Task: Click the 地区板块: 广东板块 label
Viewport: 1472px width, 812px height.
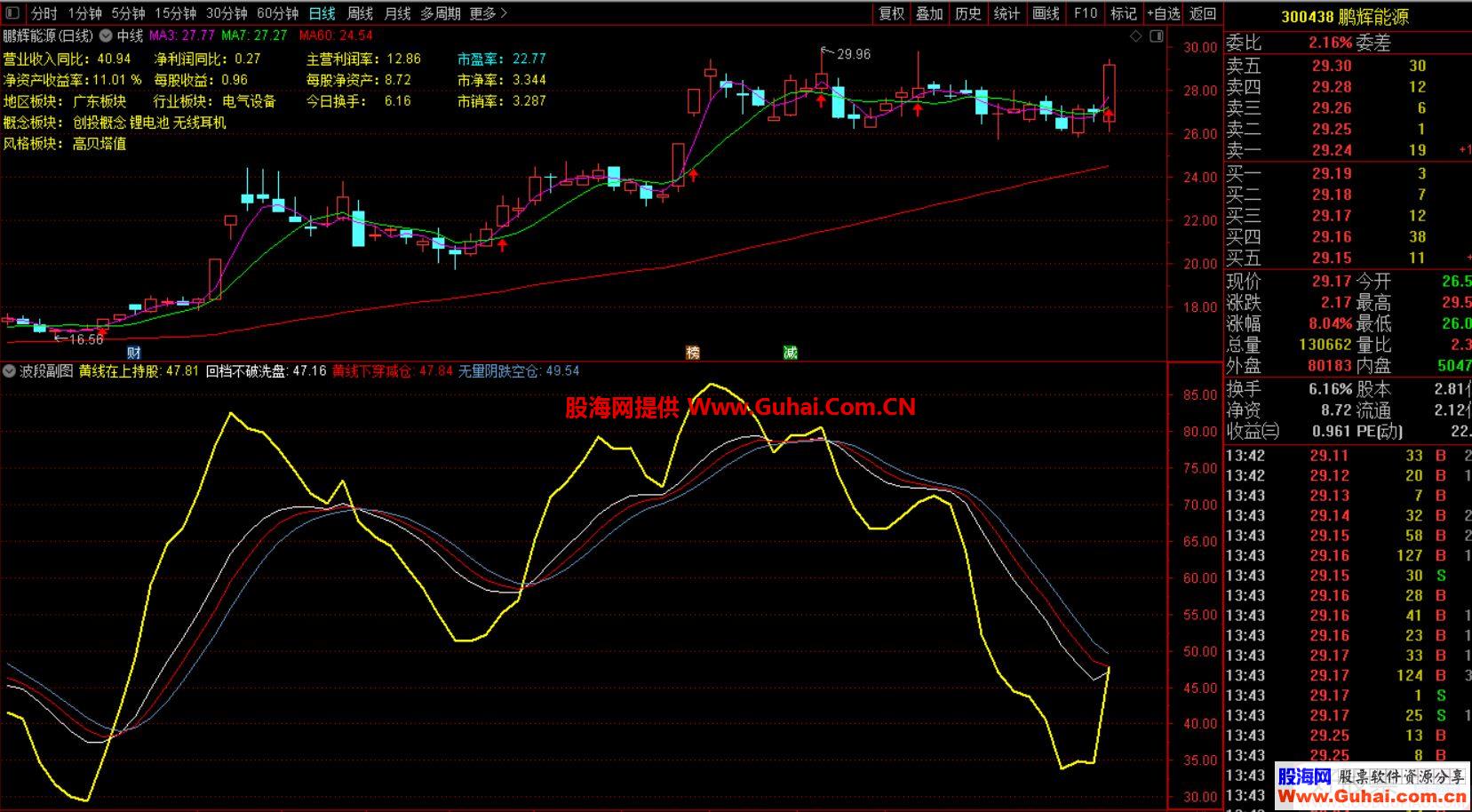Action: pos(65,101)
